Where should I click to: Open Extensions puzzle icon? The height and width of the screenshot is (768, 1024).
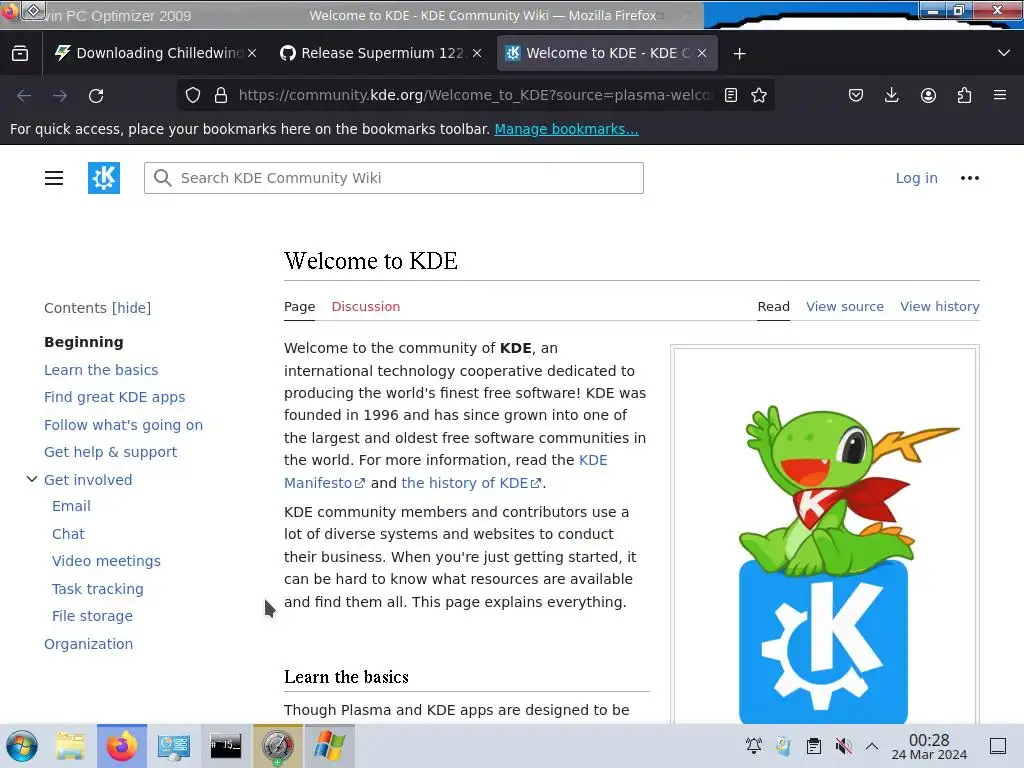[x=964, y=95]
